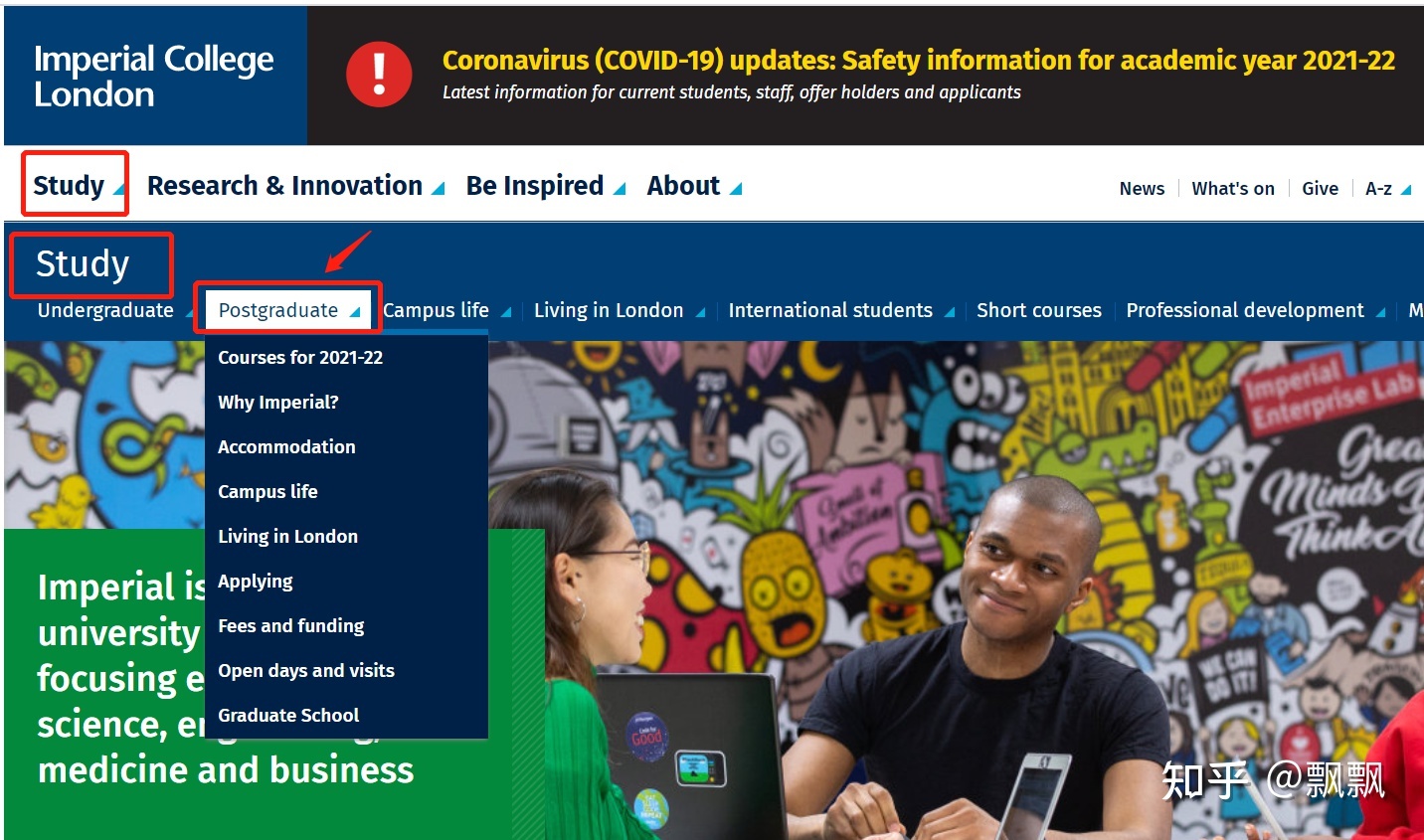Screen dimensions: 1424x840
Task: Click the Give link
Action: pos(1320,189)
